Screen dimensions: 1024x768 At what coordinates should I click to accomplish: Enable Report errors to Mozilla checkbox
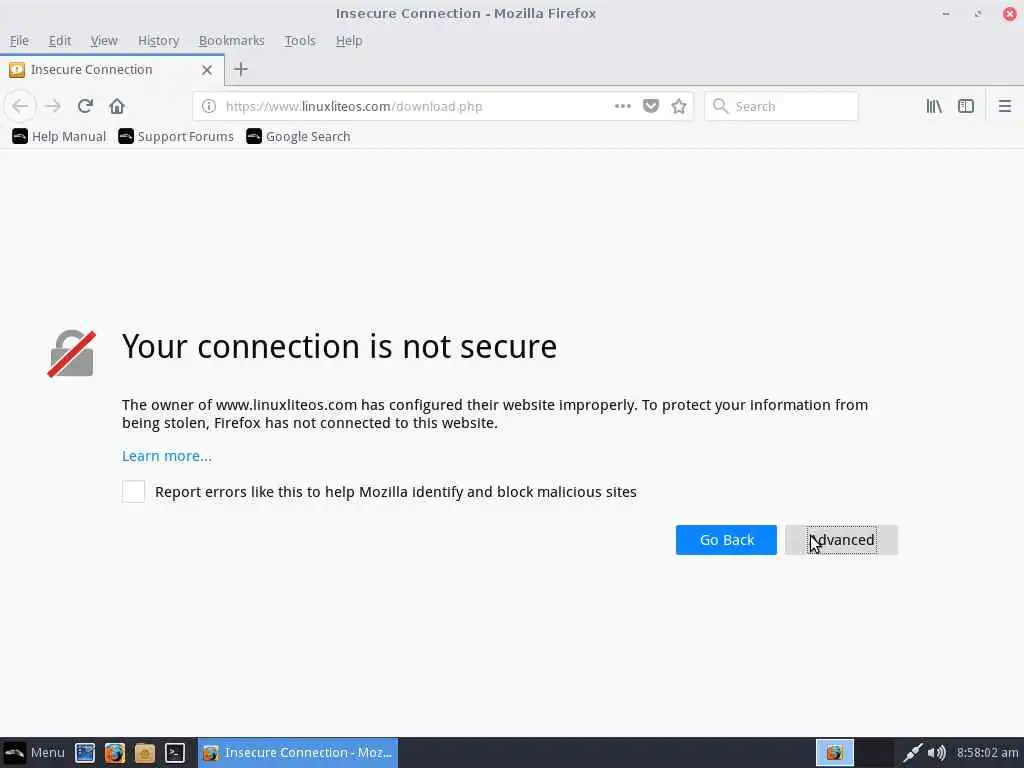[x=133, y=491]
